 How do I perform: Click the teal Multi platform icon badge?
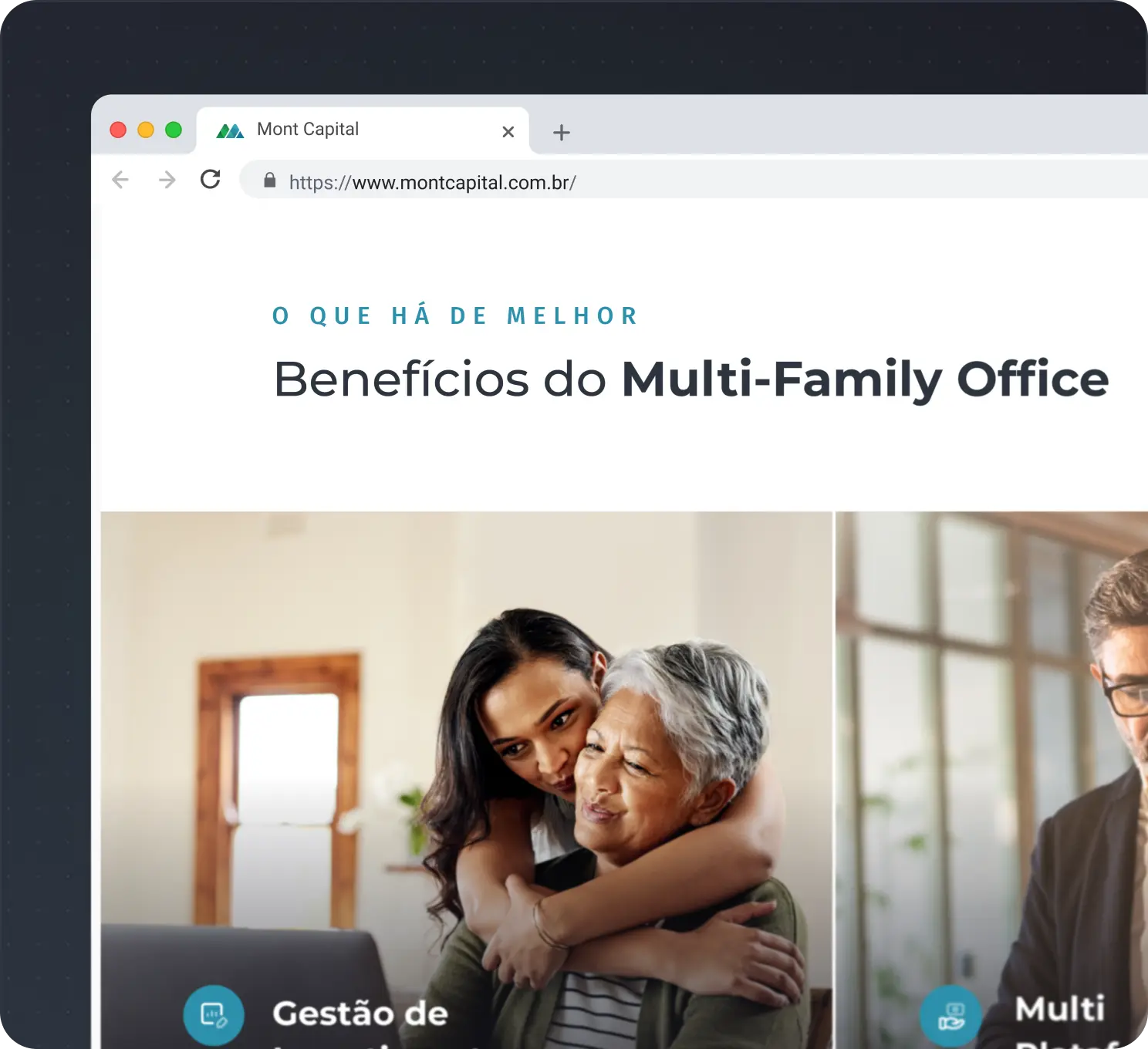(x=950, y=1017)
